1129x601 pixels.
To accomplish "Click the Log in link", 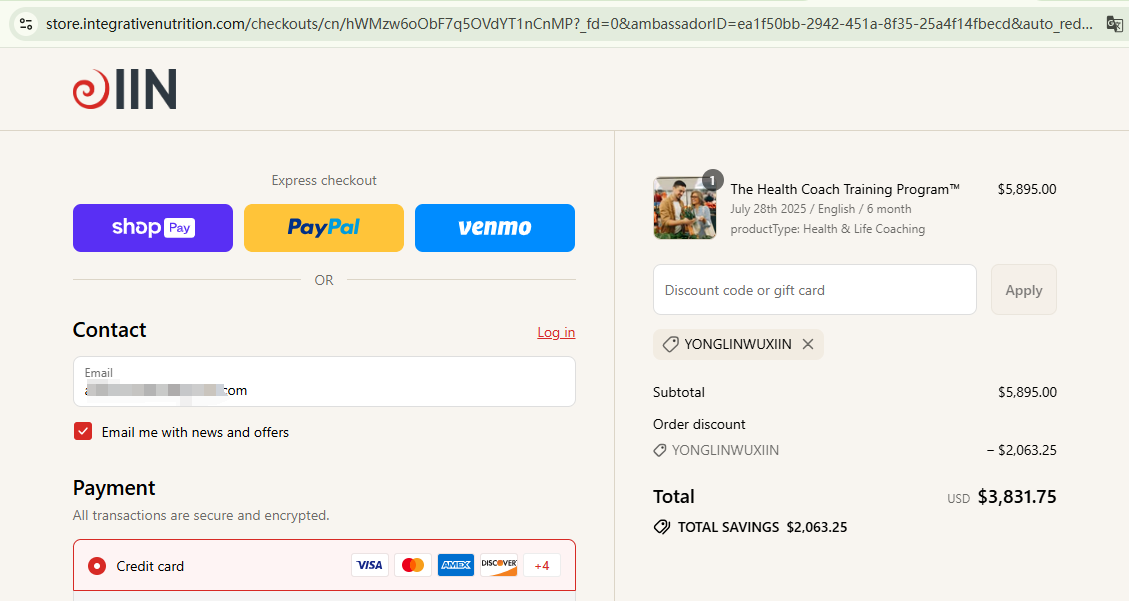I will pyautogui.click(x=556, y=332).
